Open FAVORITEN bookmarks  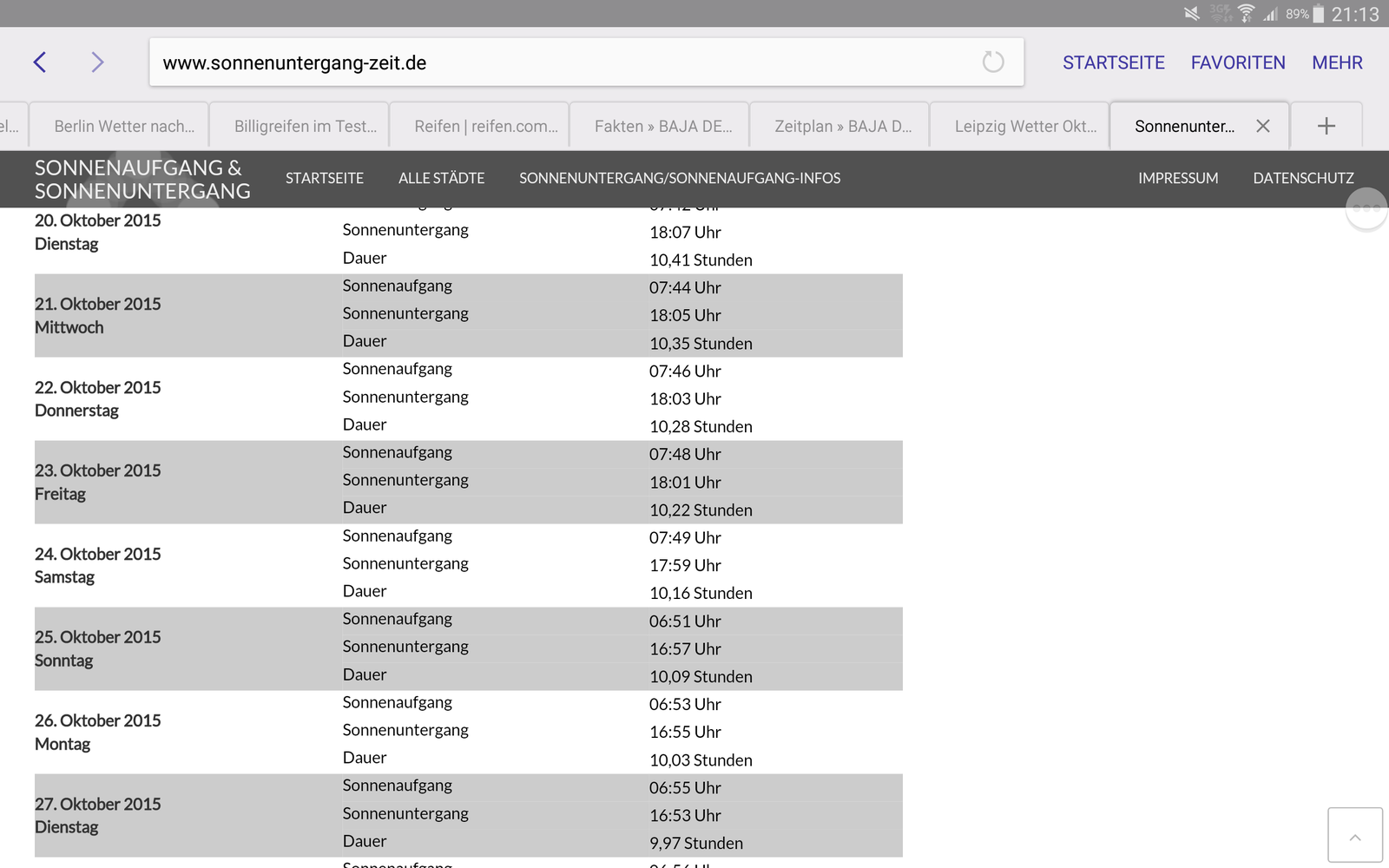click(1237, 62)
